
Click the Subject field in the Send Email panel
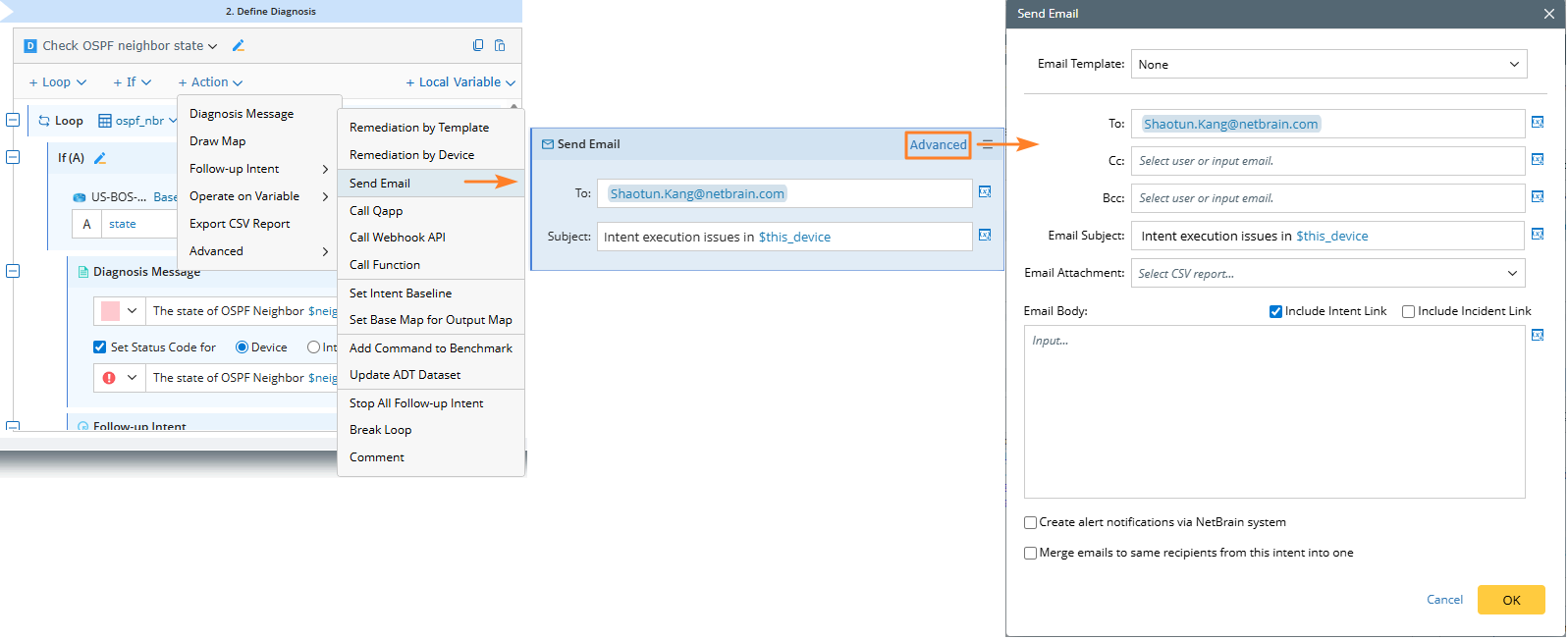784,237
